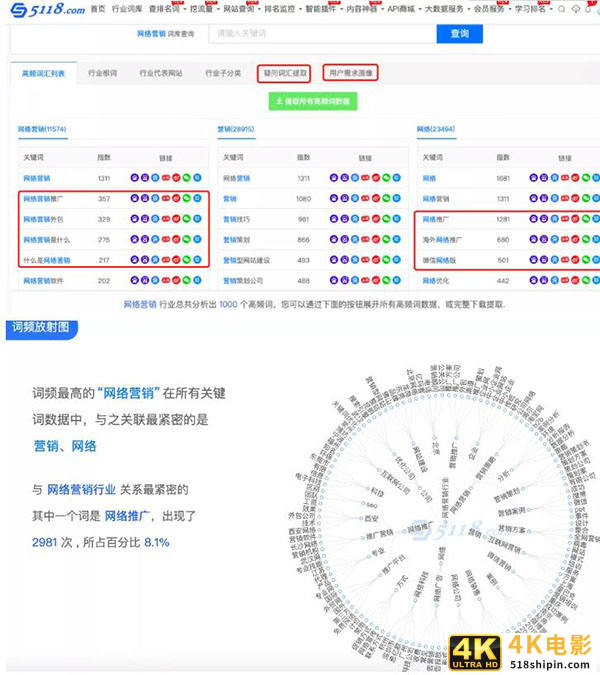Click green WeChat icon in 营销技巧 row
This screenshot has width=600, height=675.
click(x=386, y=219)
